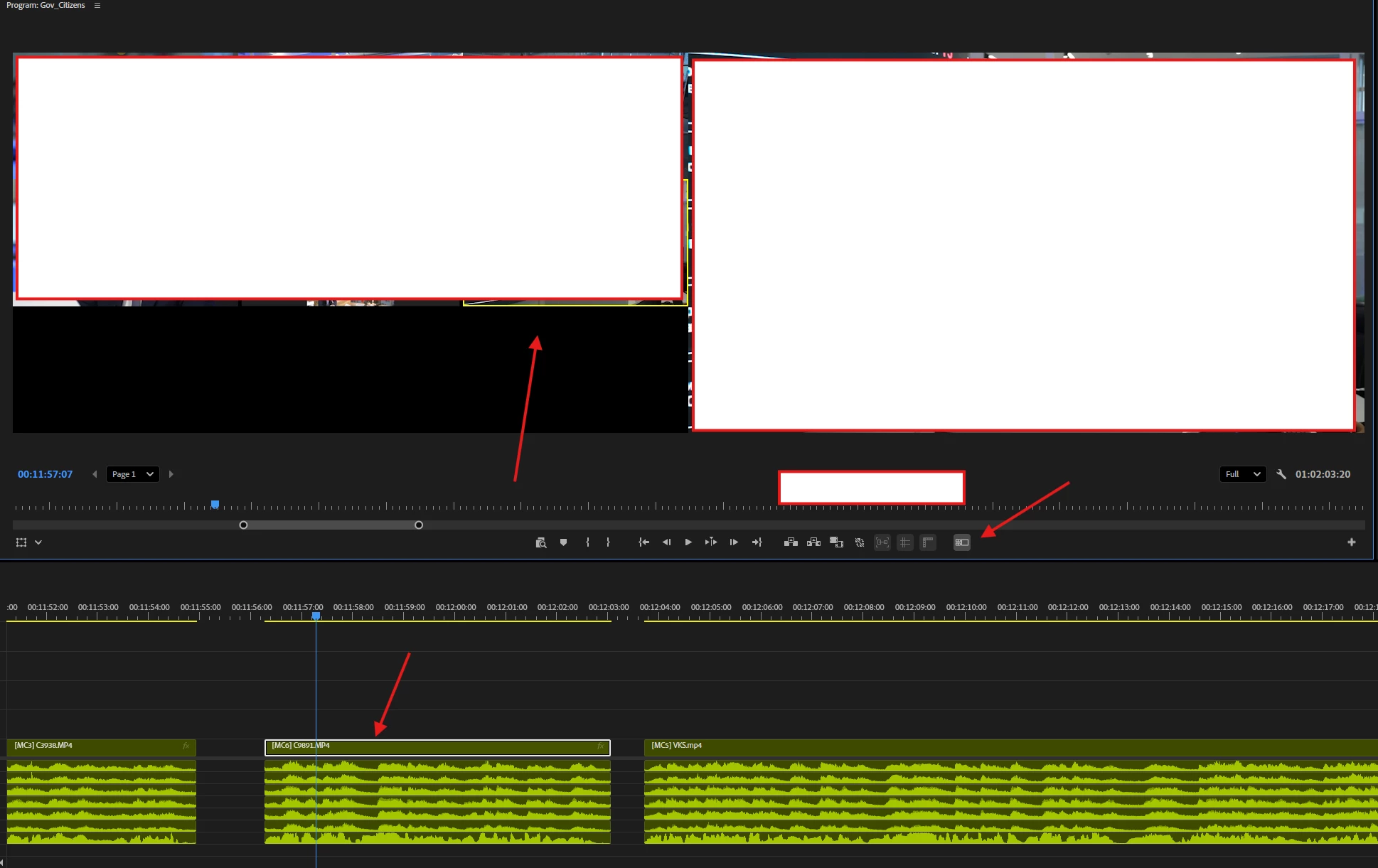Open the Program: Gov_Citizens panel menu
The image size is (1378, 868).
(97, 5)
